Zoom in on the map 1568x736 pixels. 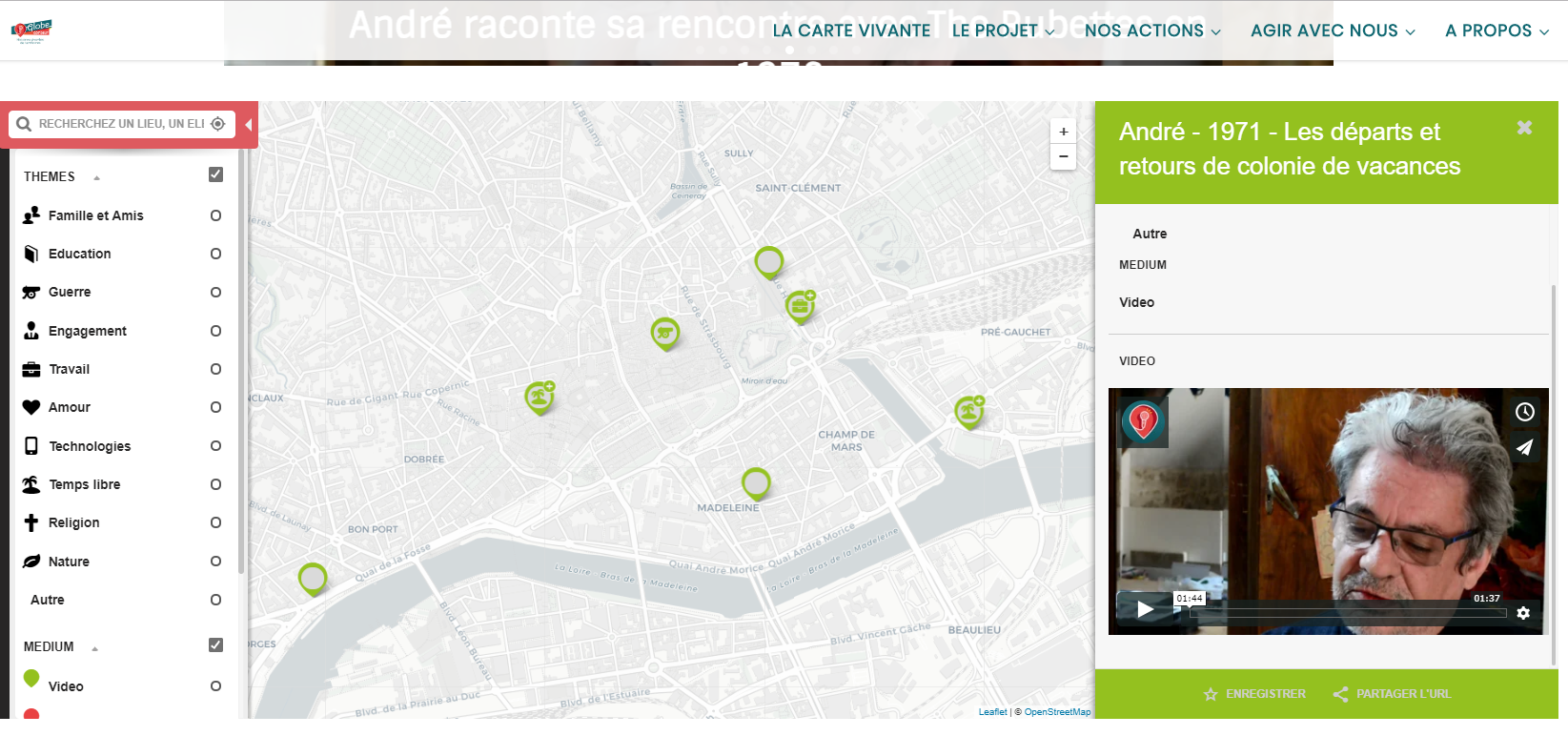(1063, 132)
